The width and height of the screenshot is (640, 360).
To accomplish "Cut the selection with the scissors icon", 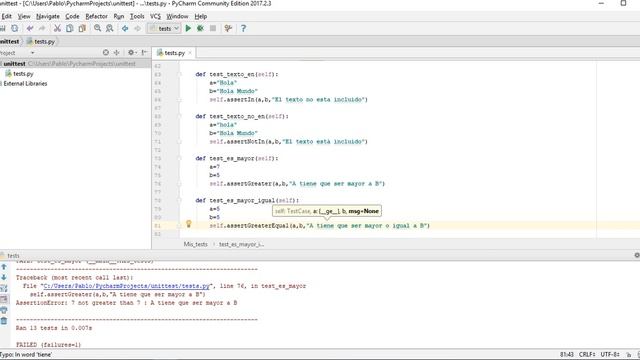I will (x=57, y=29).
